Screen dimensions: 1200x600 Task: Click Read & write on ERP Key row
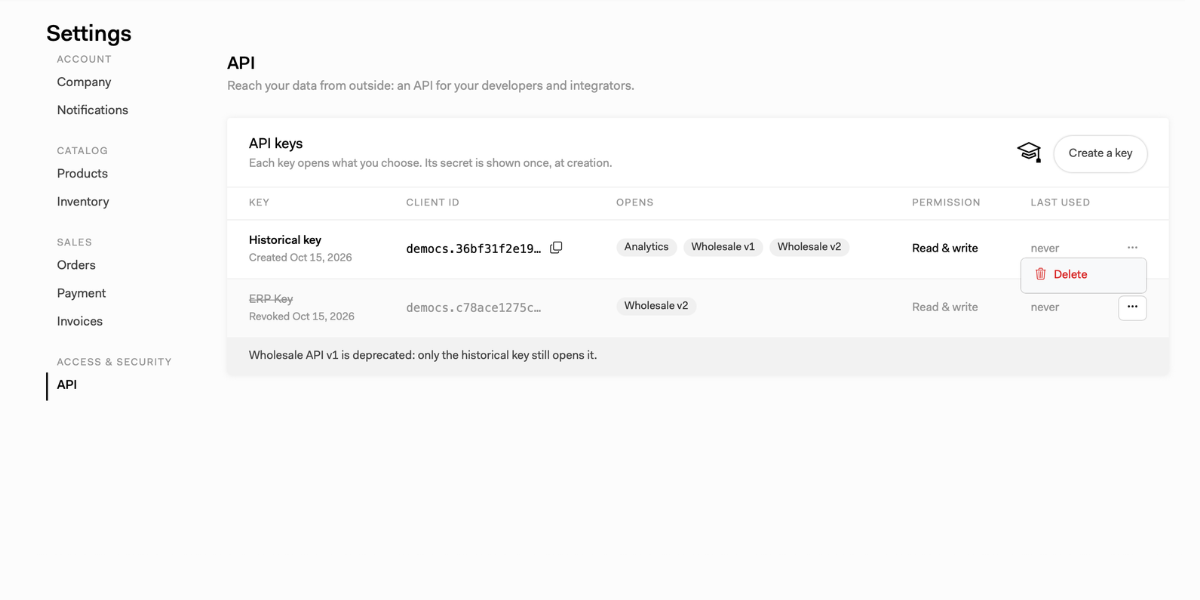(x=945, y=307)
